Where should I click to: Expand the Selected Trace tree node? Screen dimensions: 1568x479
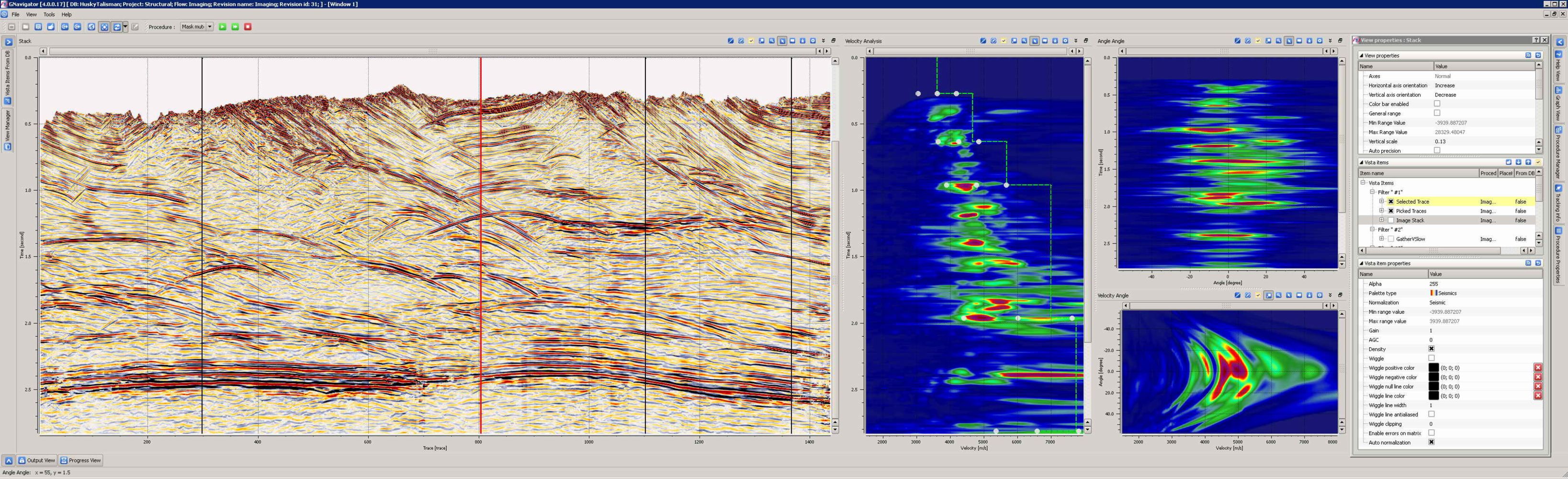[1382, 202]
